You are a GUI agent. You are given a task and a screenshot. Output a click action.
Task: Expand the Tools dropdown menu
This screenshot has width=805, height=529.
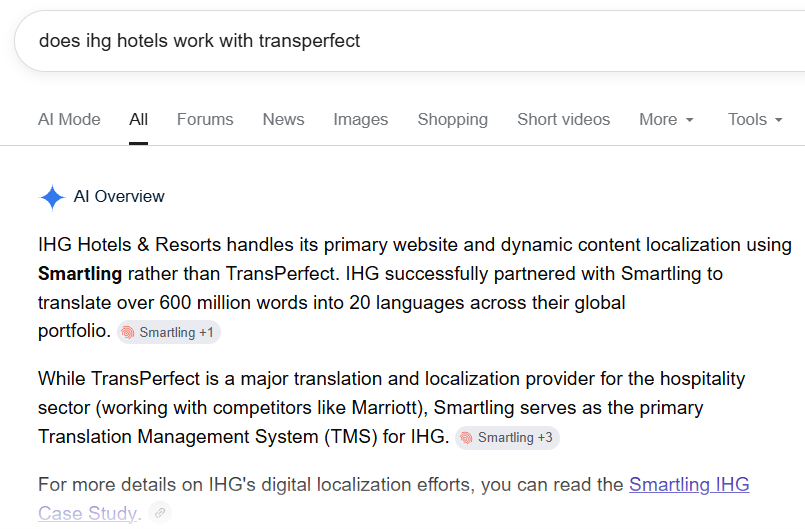(755, 120)
